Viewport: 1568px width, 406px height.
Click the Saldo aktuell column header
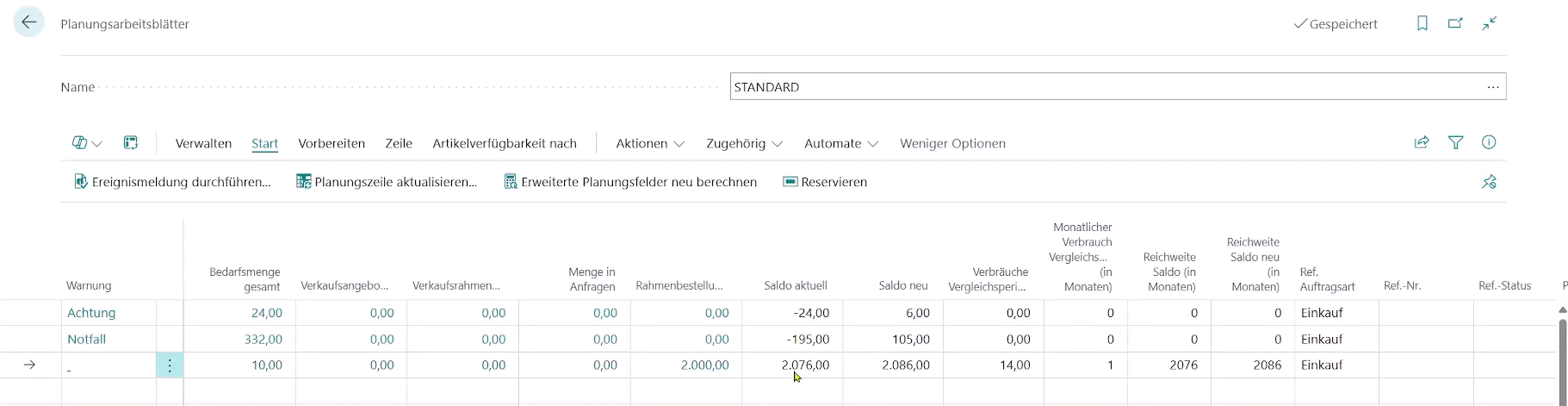pyautogui.click(x=796, y=285)
